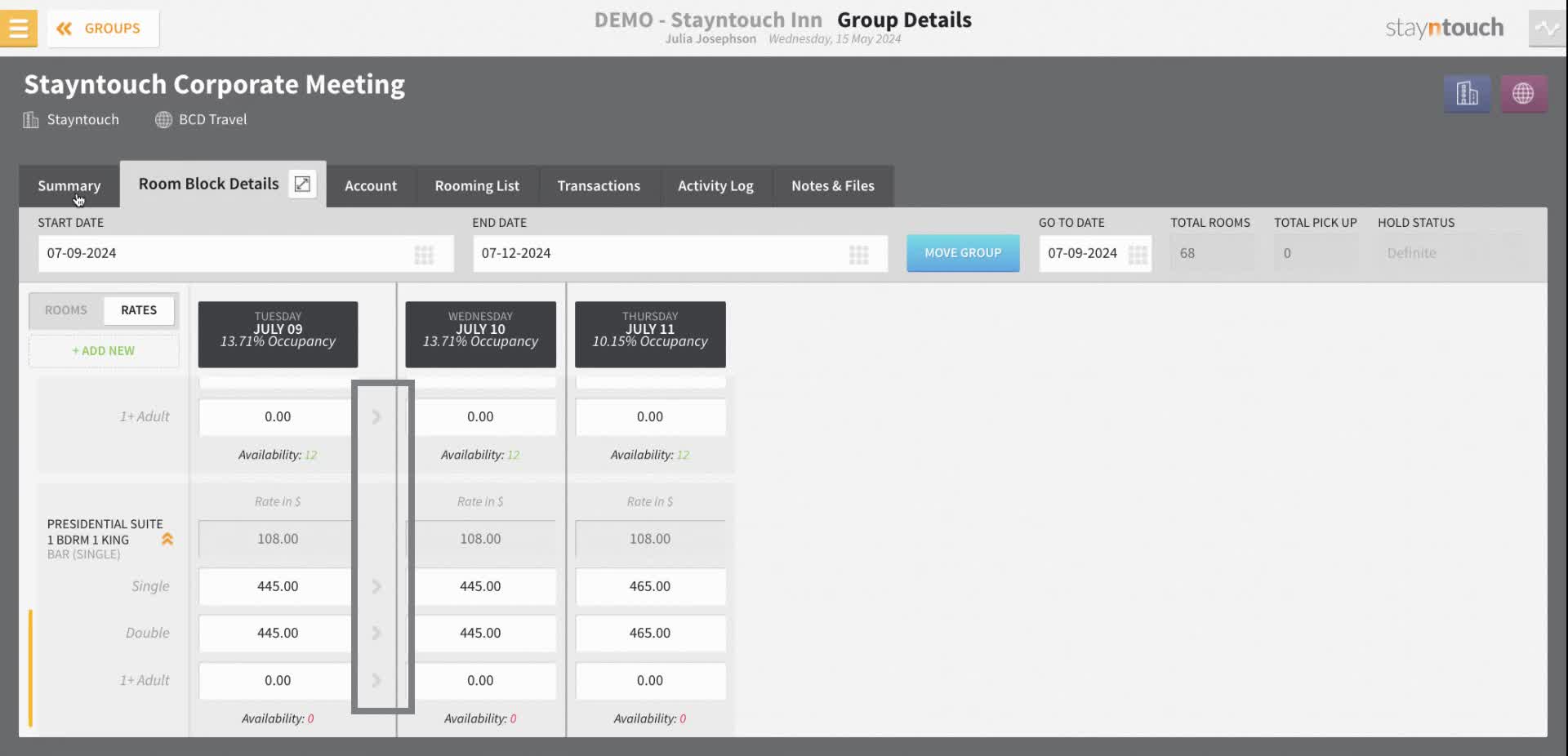Image resolution: width=1568 pixels, height=756 pixels.
Task: Open the Rooming List tab
Action: [x=477, y=186]
